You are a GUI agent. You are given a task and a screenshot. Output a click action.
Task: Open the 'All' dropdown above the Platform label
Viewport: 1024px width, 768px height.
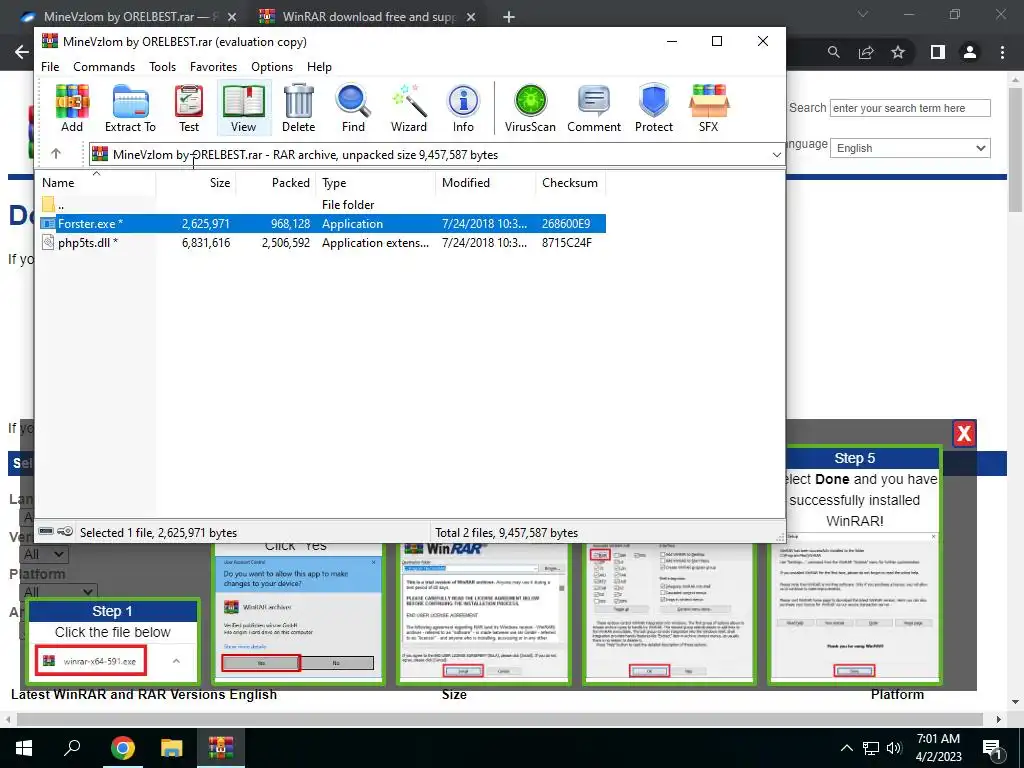44,554
